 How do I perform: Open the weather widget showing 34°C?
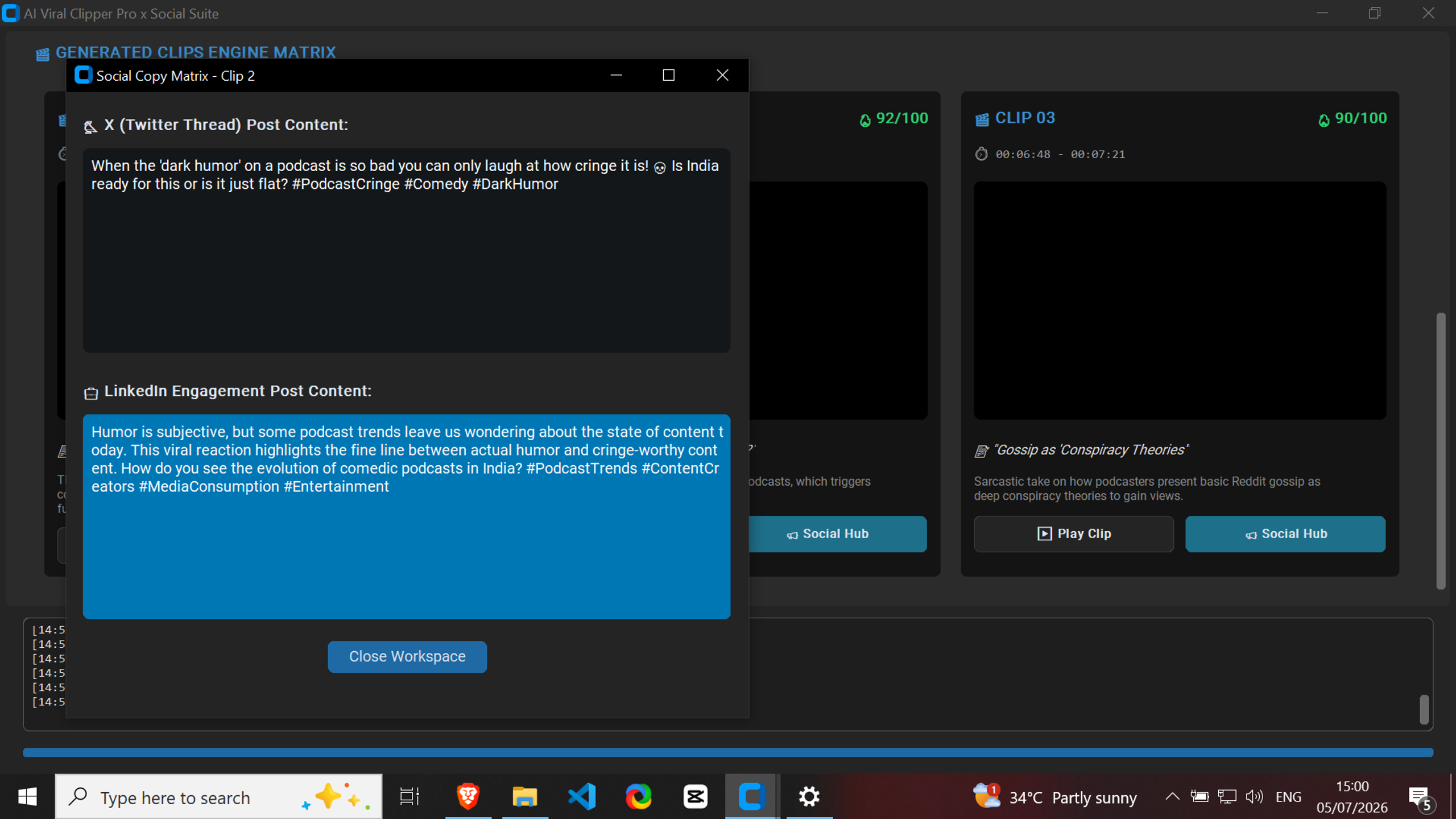tap(1055, 797)
